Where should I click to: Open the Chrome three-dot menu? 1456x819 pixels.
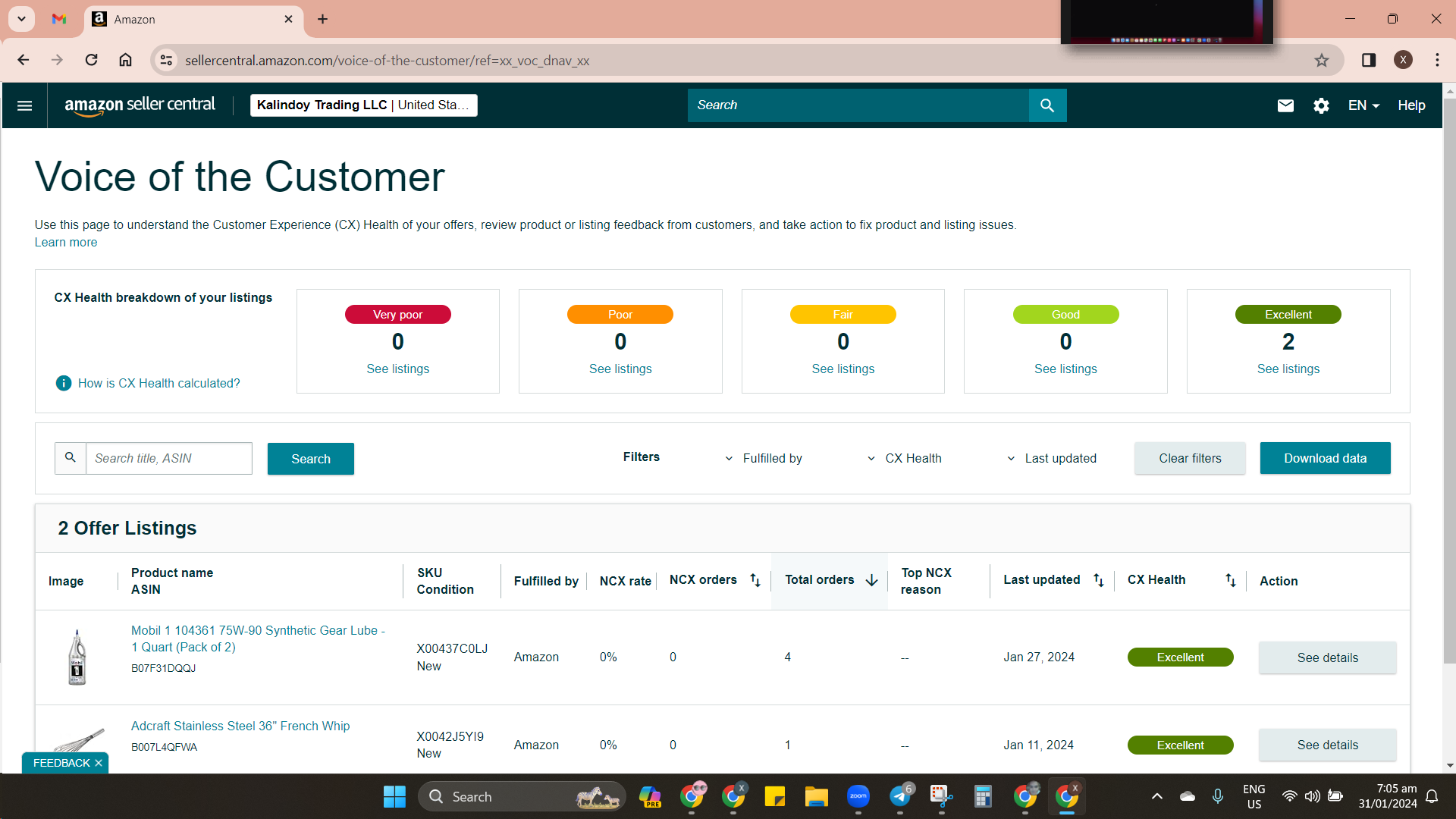(1437, 60)
